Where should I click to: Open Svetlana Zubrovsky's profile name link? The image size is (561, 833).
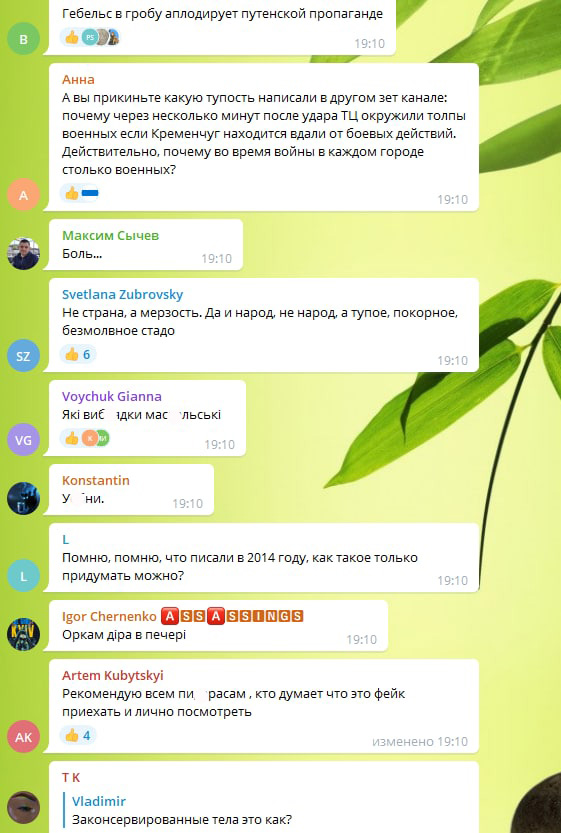click(x=123, y=294)
